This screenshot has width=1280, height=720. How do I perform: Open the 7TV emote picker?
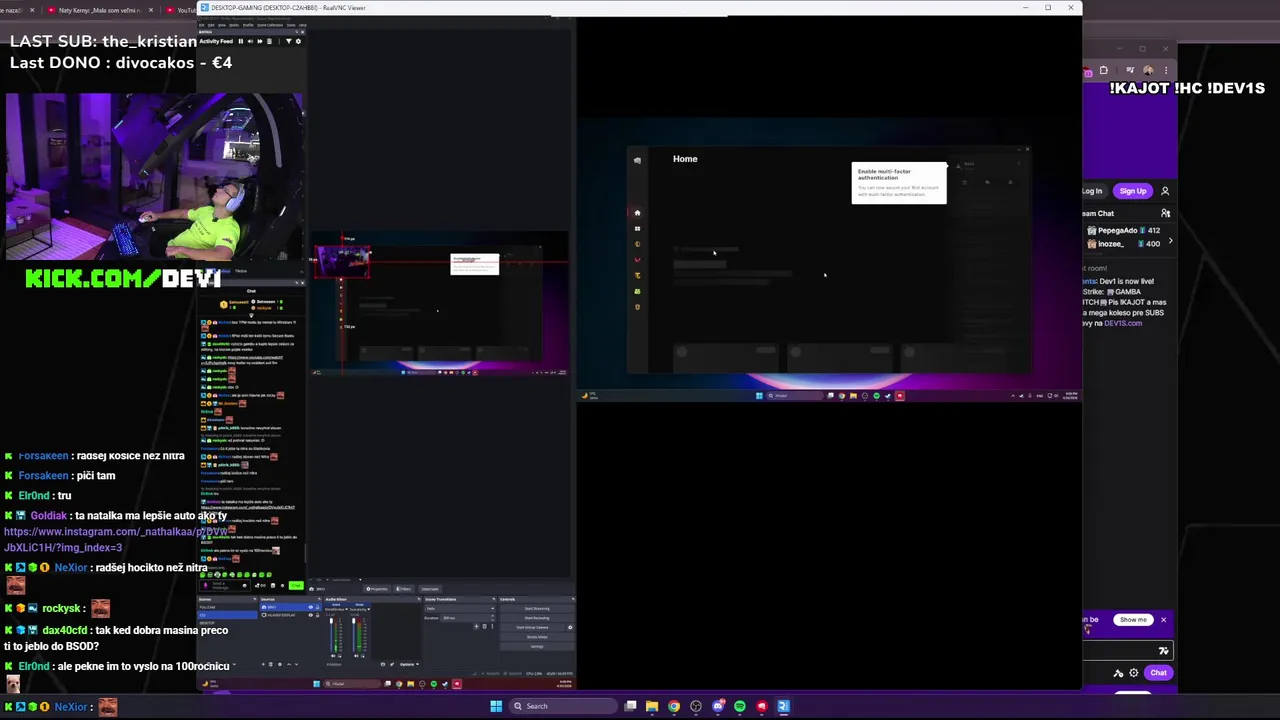[1163, 651]
